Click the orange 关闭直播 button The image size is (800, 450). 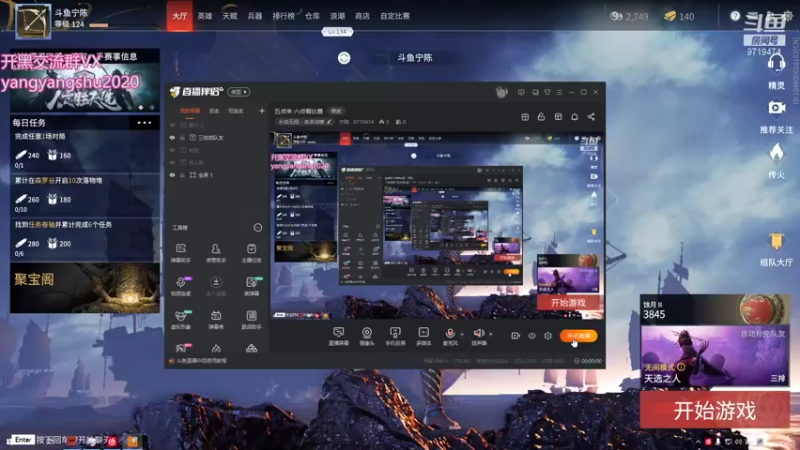pos(579,336)
